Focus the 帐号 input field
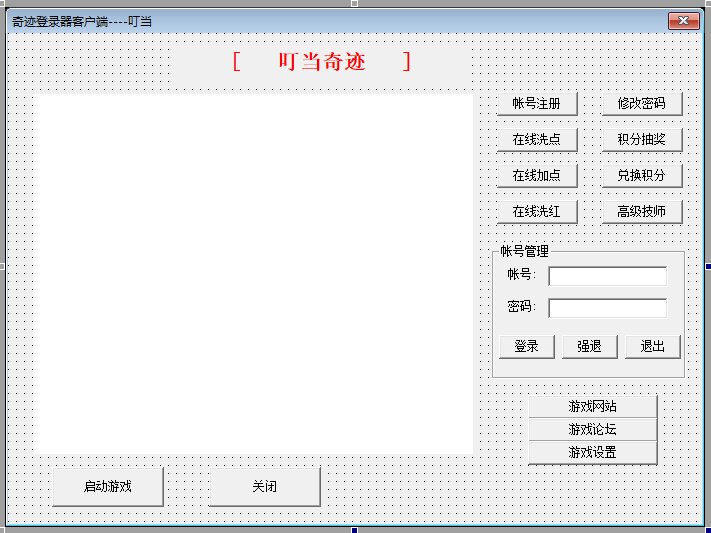 tap(607, 276)
